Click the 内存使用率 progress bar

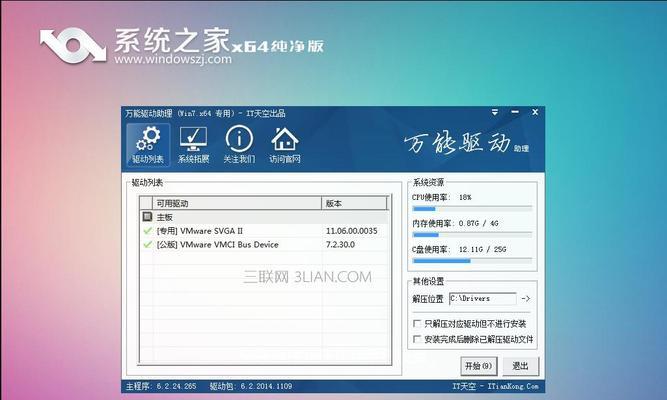(x=472, y=235)
